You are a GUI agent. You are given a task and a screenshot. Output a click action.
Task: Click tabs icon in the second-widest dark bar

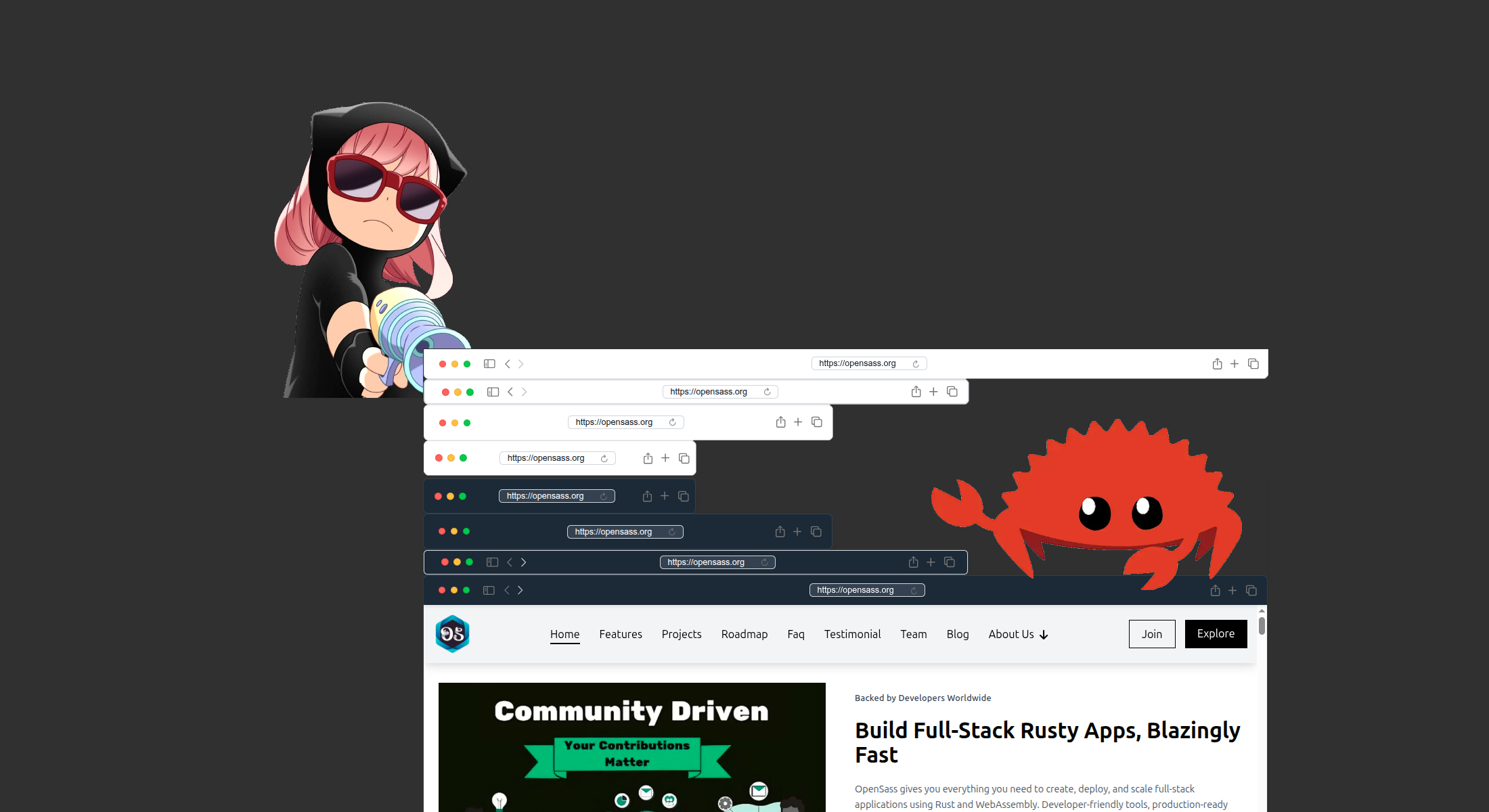point(950,562)
